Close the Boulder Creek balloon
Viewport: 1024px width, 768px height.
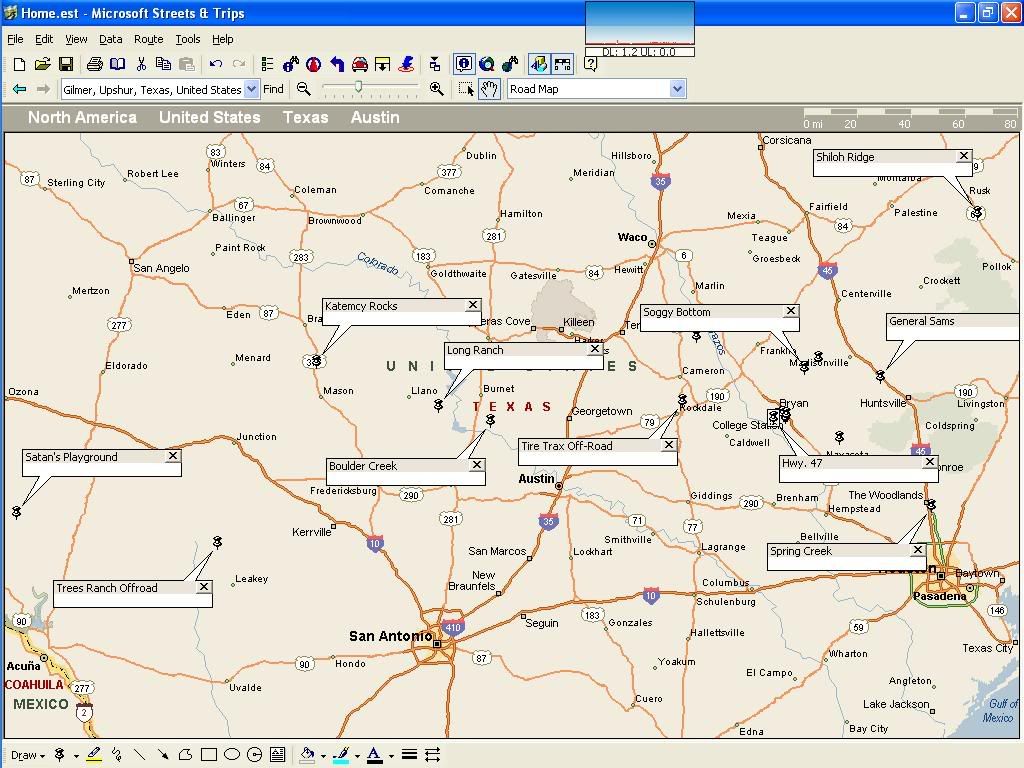tap(477, 464)
